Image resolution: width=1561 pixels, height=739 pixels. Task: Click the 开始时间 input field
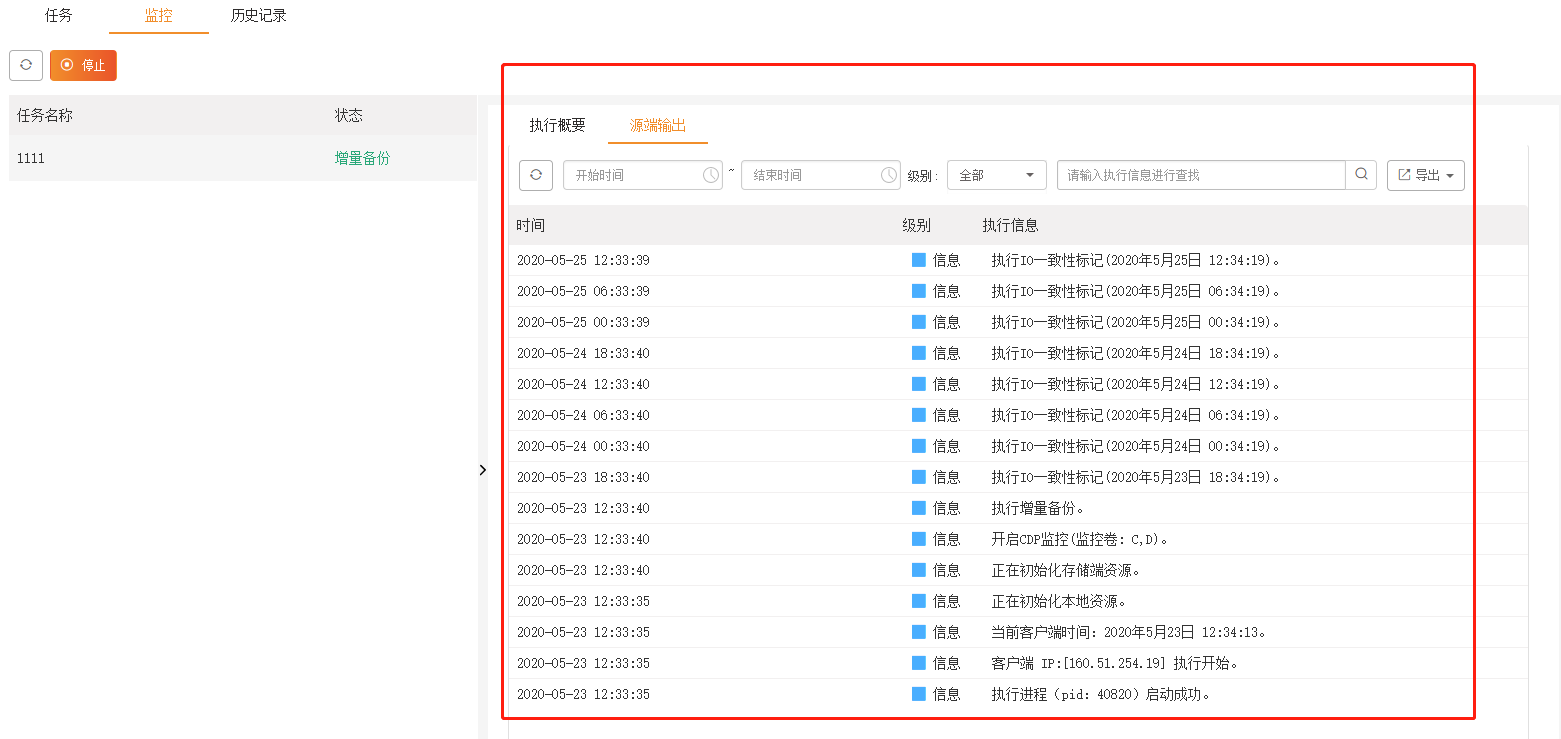point(642,175)
